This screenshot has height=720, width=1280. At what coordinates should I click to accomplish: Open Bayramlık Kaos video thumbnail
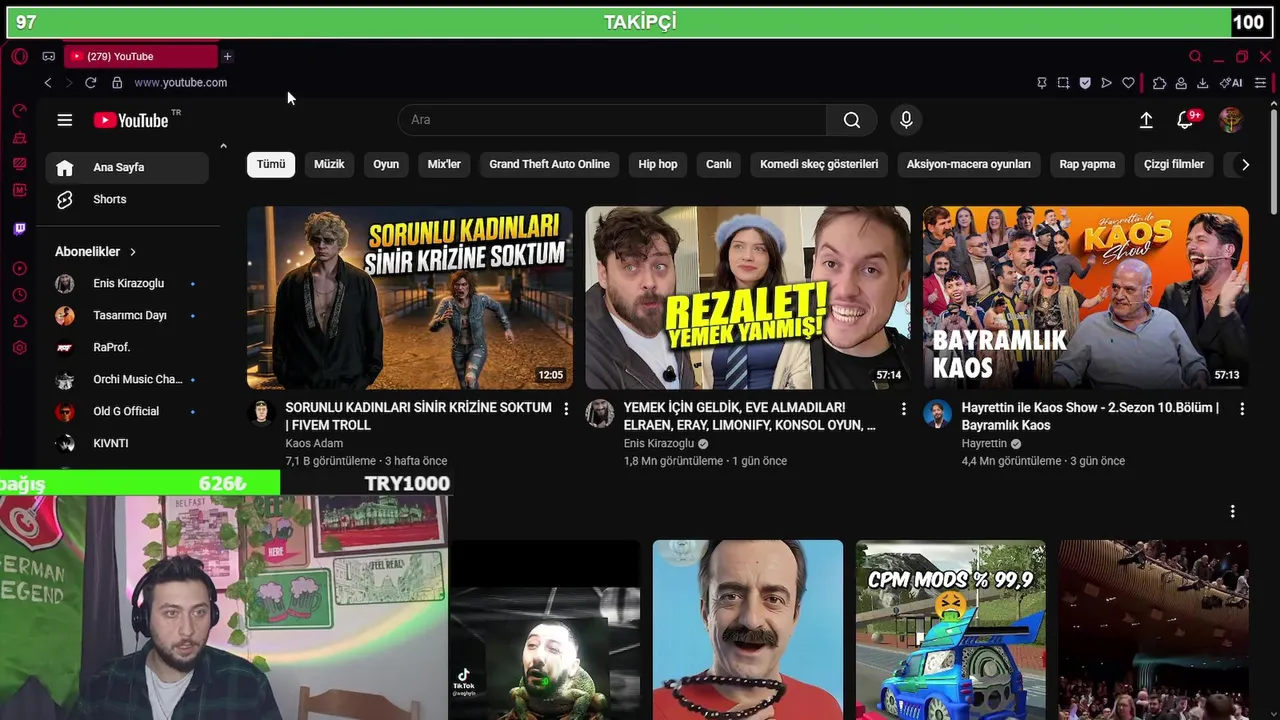tap(1086, 298)
